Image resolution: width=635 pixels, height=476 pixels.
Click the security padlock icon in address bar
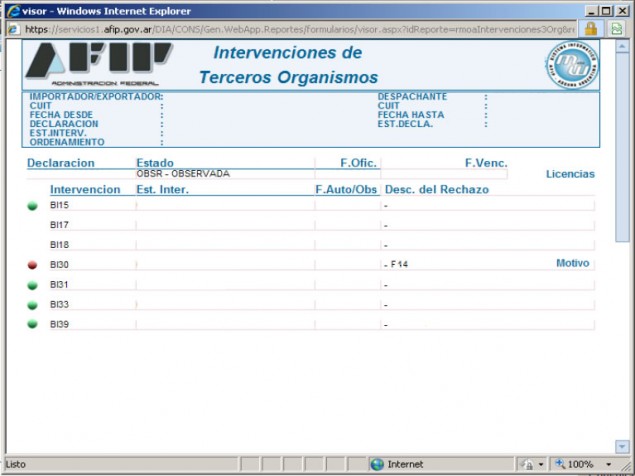tap(591, 29)
